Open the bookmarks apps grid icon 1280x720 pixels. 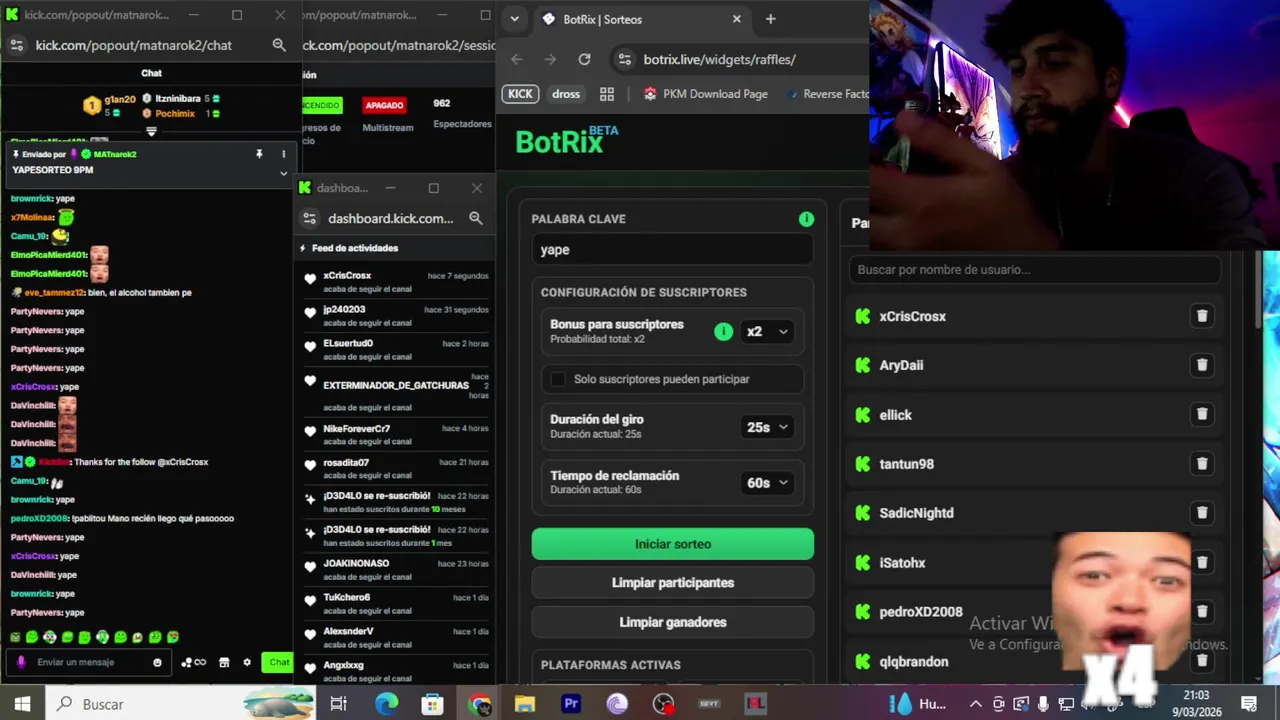coord(606,94)
